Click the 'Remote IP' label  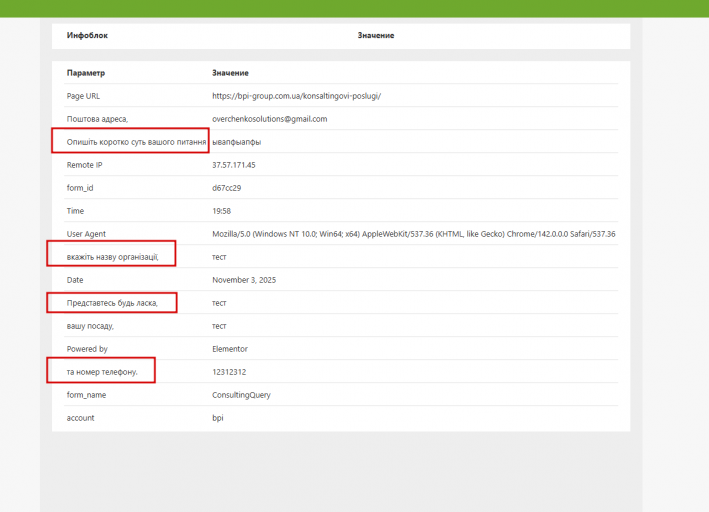tap(85, 165)
